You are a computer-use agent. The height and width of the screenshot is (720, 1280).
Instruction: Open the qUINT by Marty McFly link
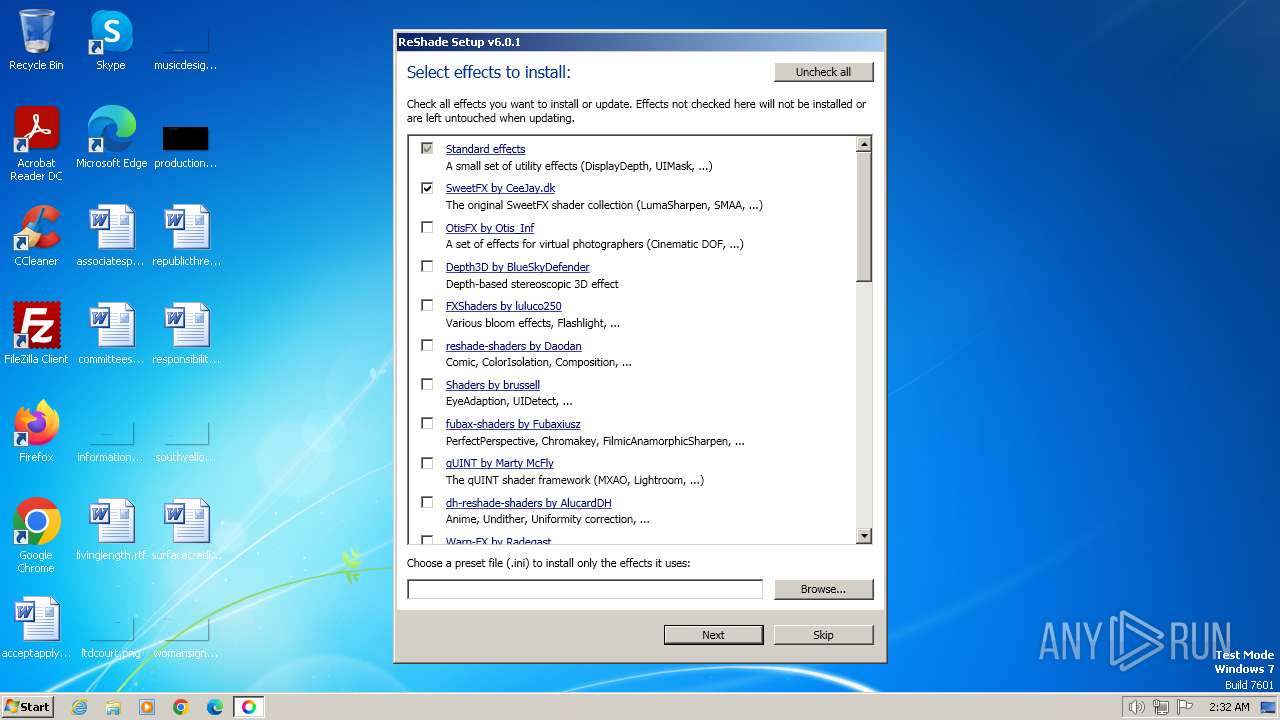[x=499, y=463]
